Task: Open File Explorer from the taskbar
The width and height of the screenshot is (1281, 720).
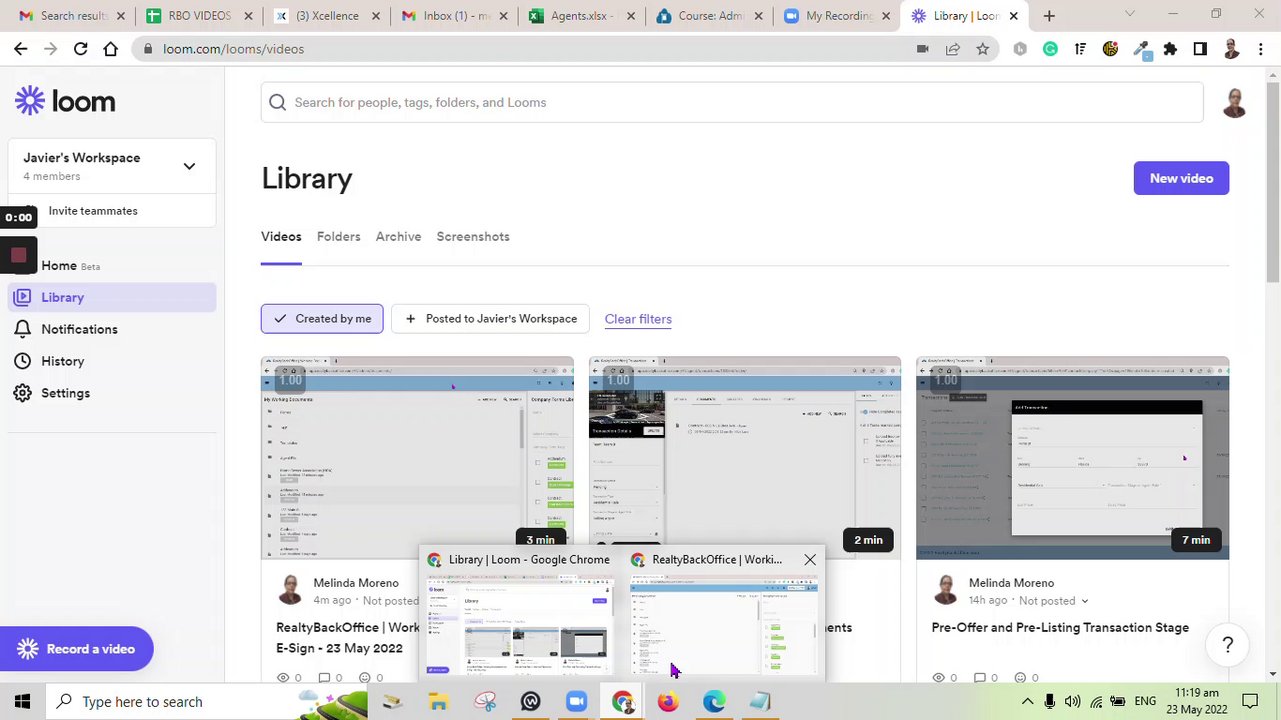Action: (x=438, y=702)
